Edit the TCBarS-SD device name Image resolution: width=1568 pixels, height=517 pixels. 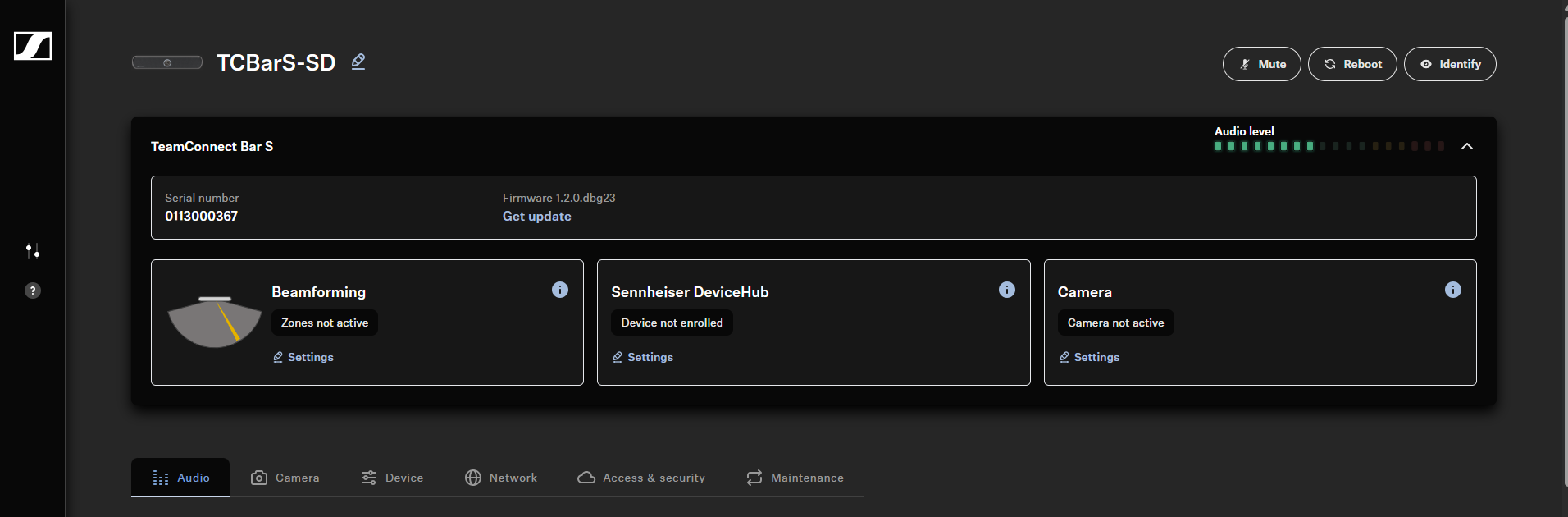358,62
